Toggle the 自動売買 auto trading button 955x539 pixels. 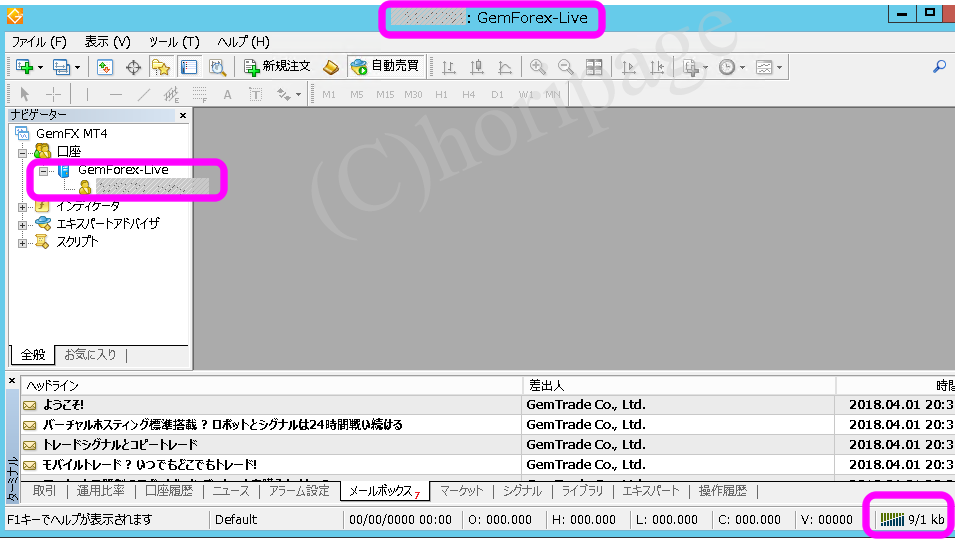385,66
